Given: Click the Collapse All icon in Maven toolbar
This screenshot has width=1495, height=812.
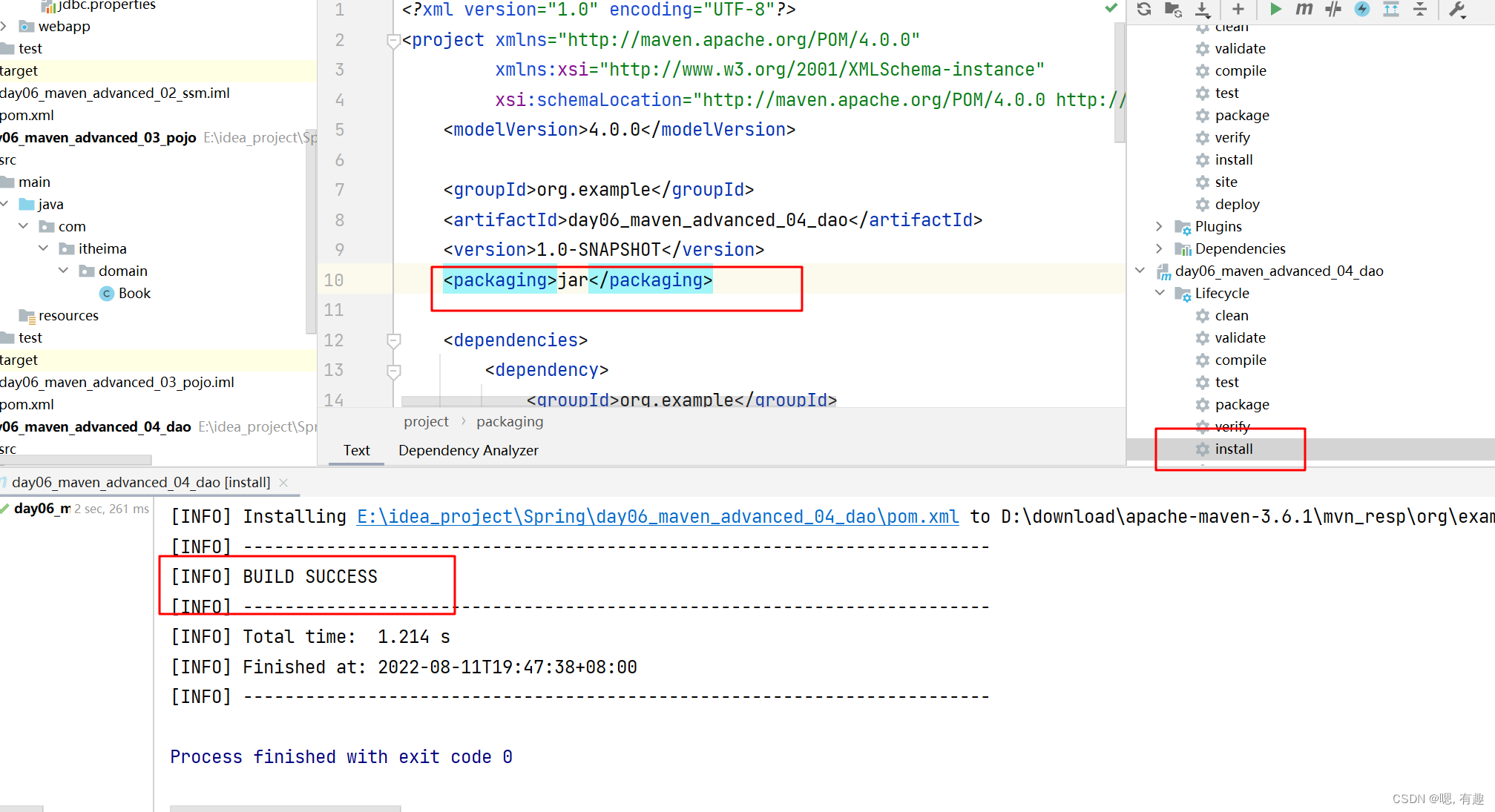Looking at the screenshot, I should (x=1420, y=9).
